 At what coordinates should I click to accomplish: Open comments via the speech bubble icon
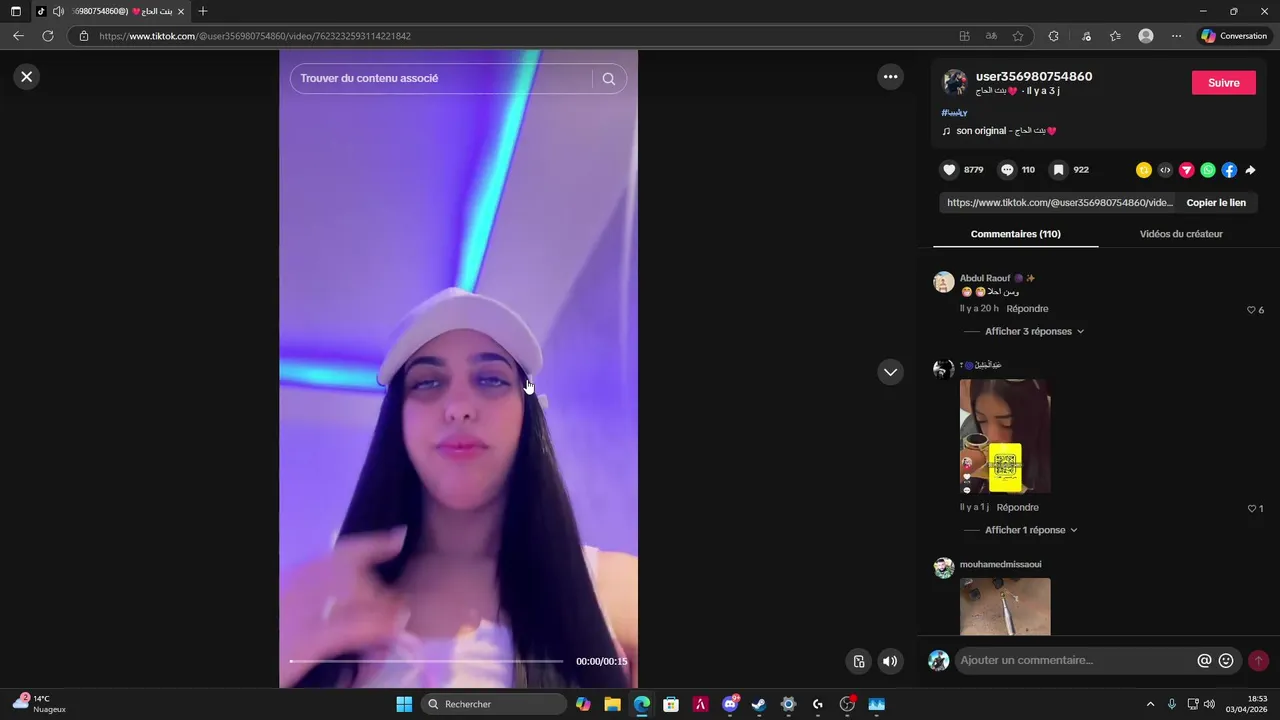(x=1007, y=170)
